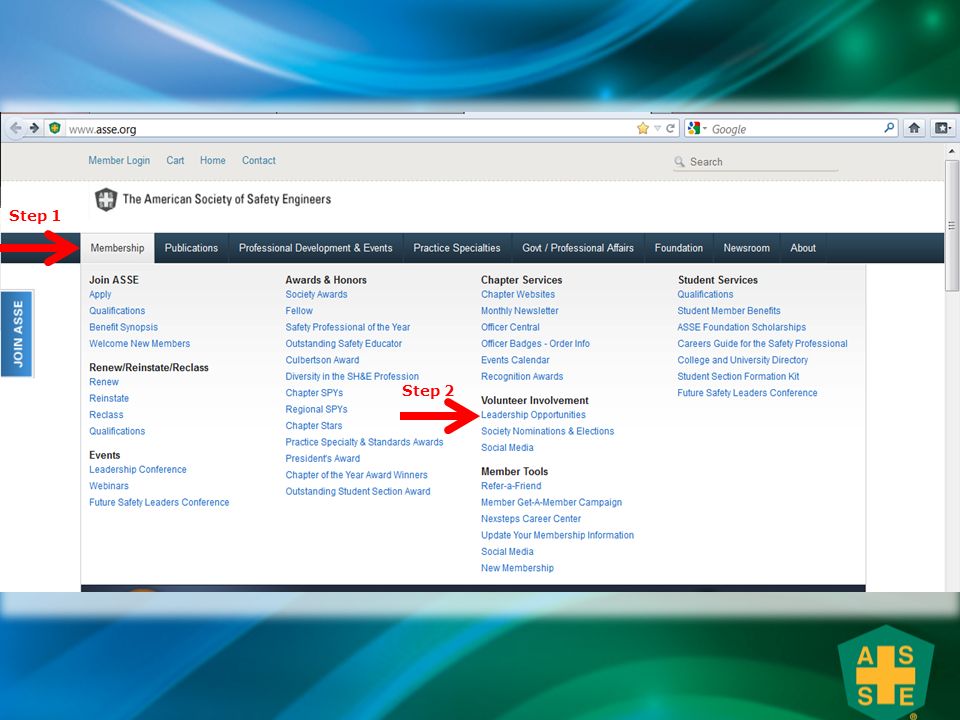
Task: Open ASSE Foundation Scholarships link
Action: [741, 328]
